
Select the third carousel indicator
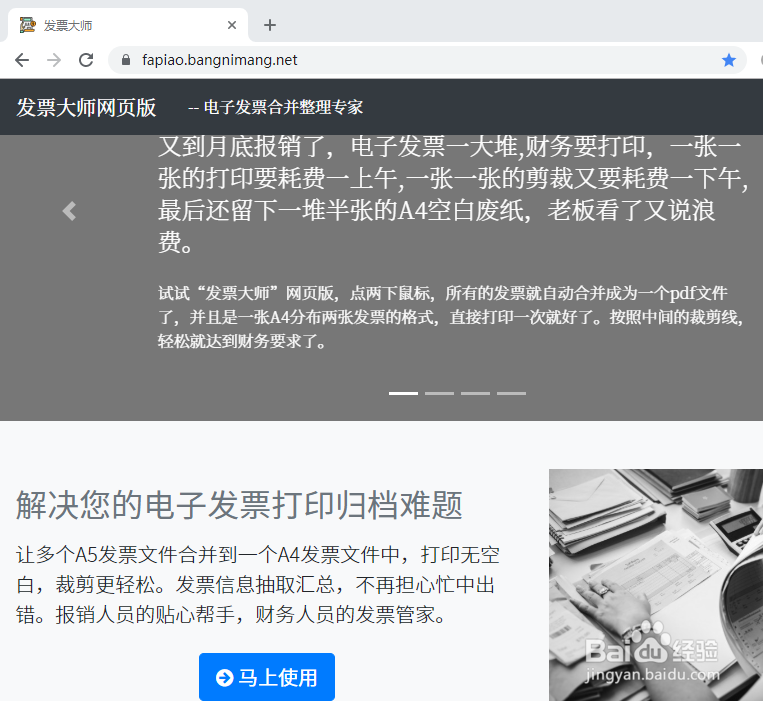pyautogui.click(x=475, y=393)
